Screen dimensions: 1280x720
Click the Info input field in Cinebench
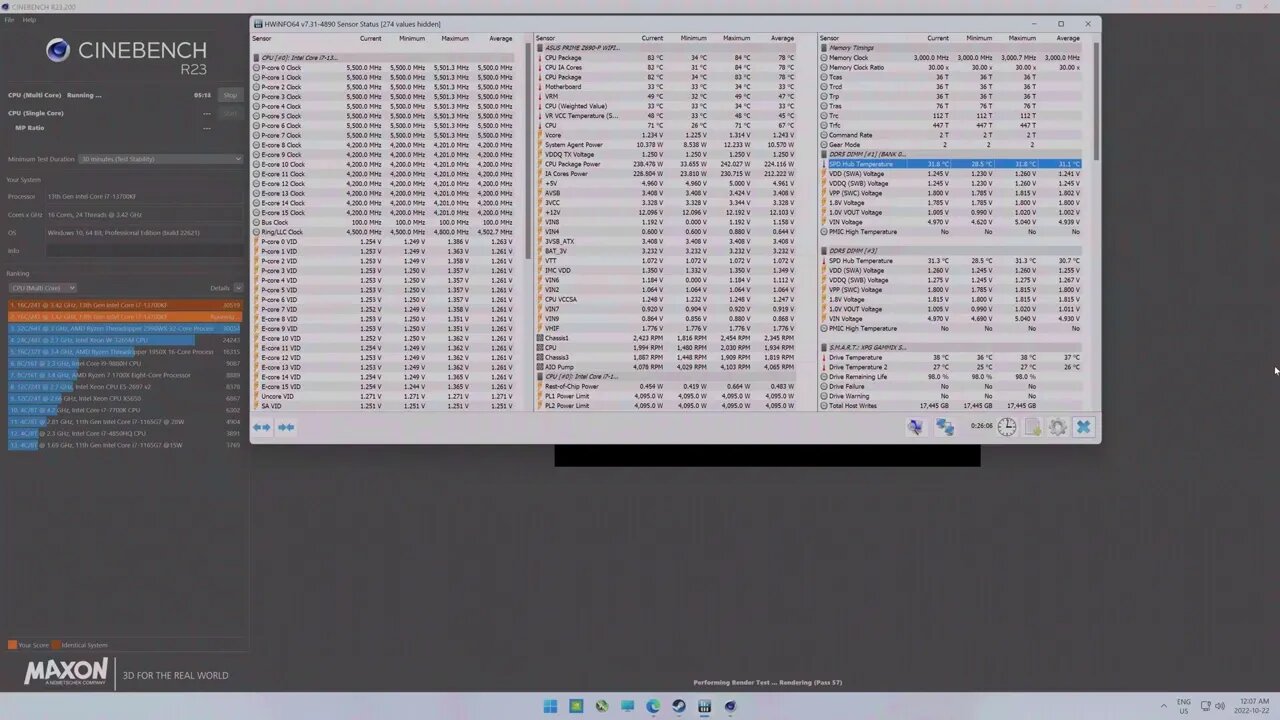[x=145, y=250]
